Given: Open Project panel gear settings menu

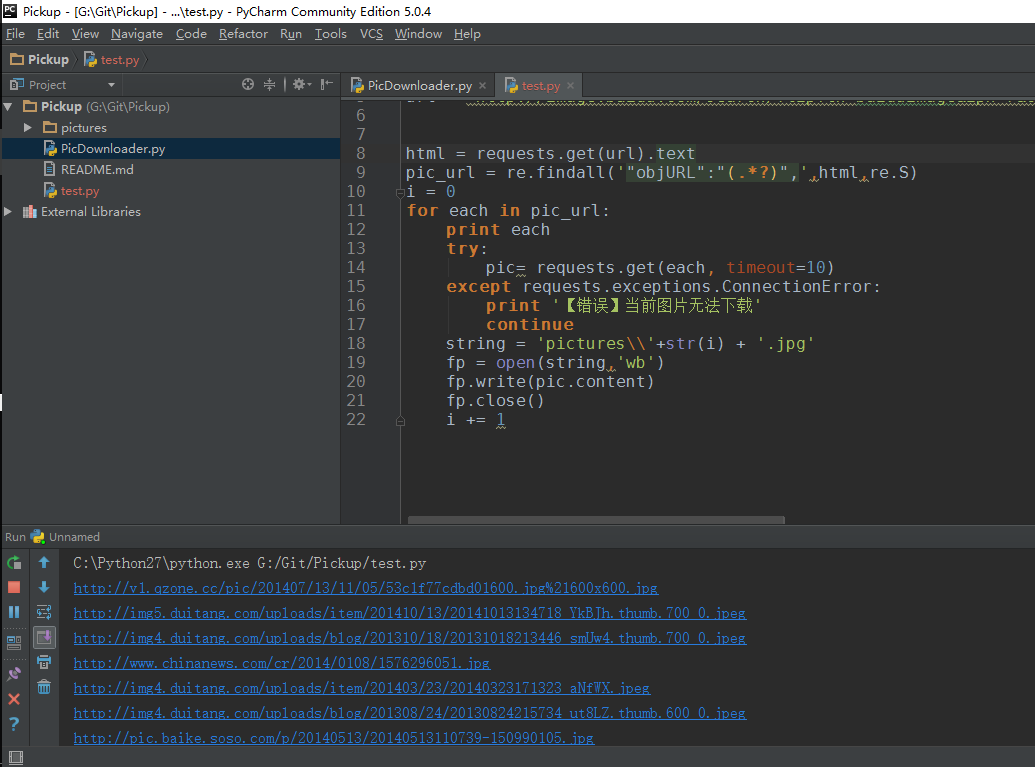Looking at the screenshot, I should [x=302, y=84].
